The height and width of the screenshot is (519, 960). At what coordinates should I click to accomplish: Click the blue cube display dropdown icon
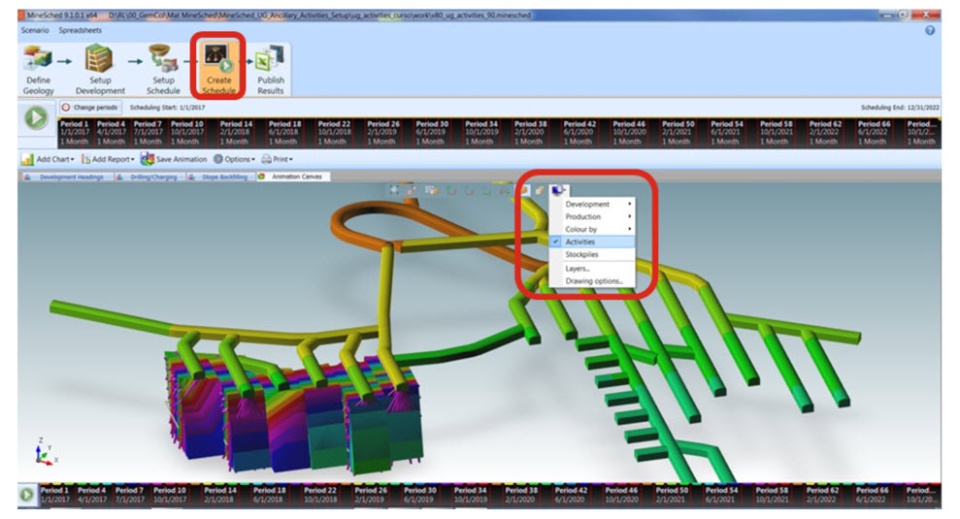pyautogui.click(x=558, y=190)
